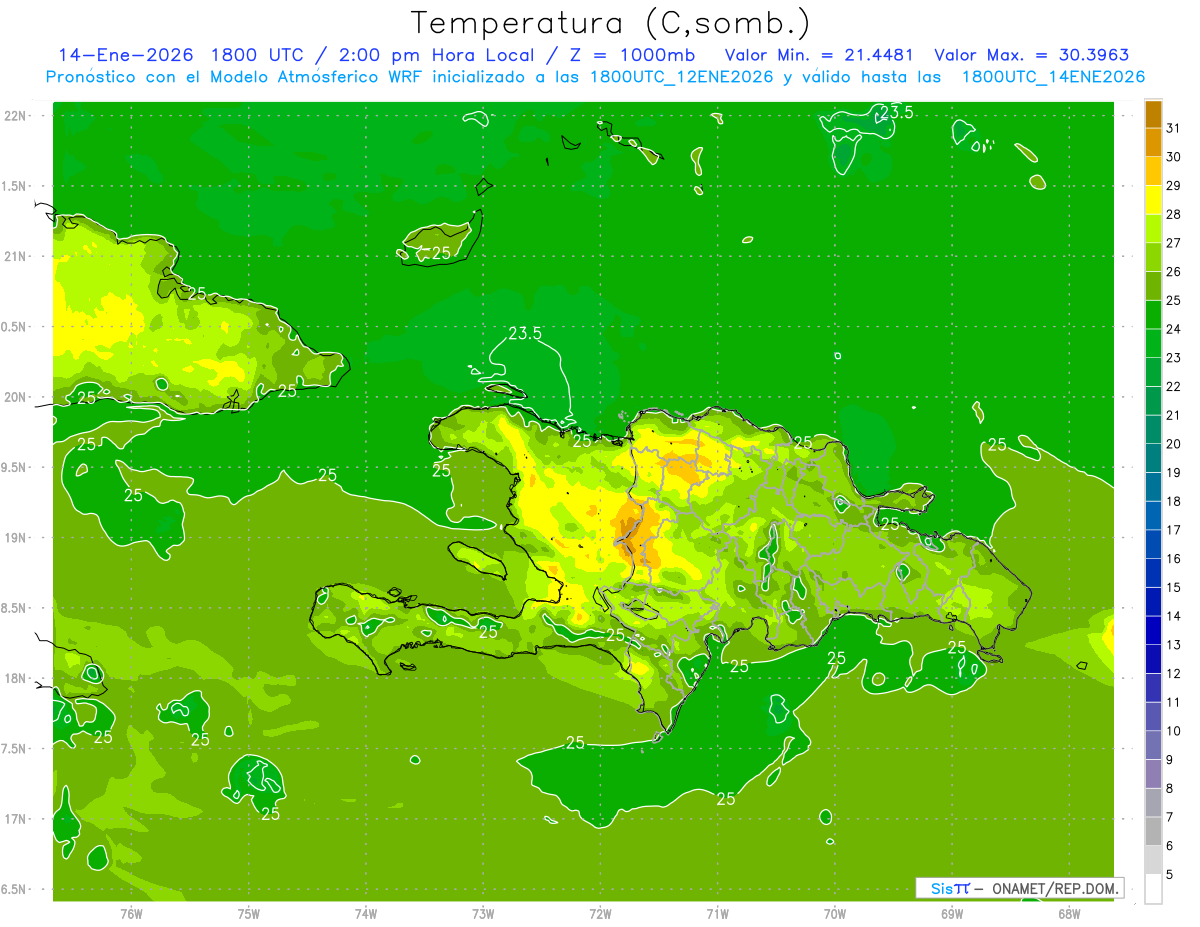Select "Valor Min. = 21.4481" in the header
The width and height of the screenshot is (1200, 927).
point(819,55)
